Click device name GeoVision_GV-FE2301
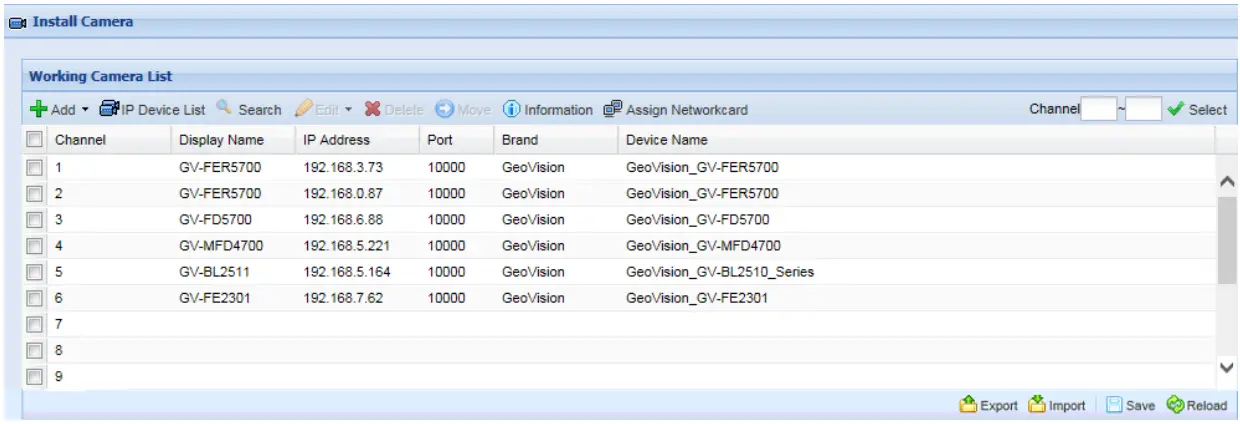The image size is (1240, 424). (x=697, y=297)
